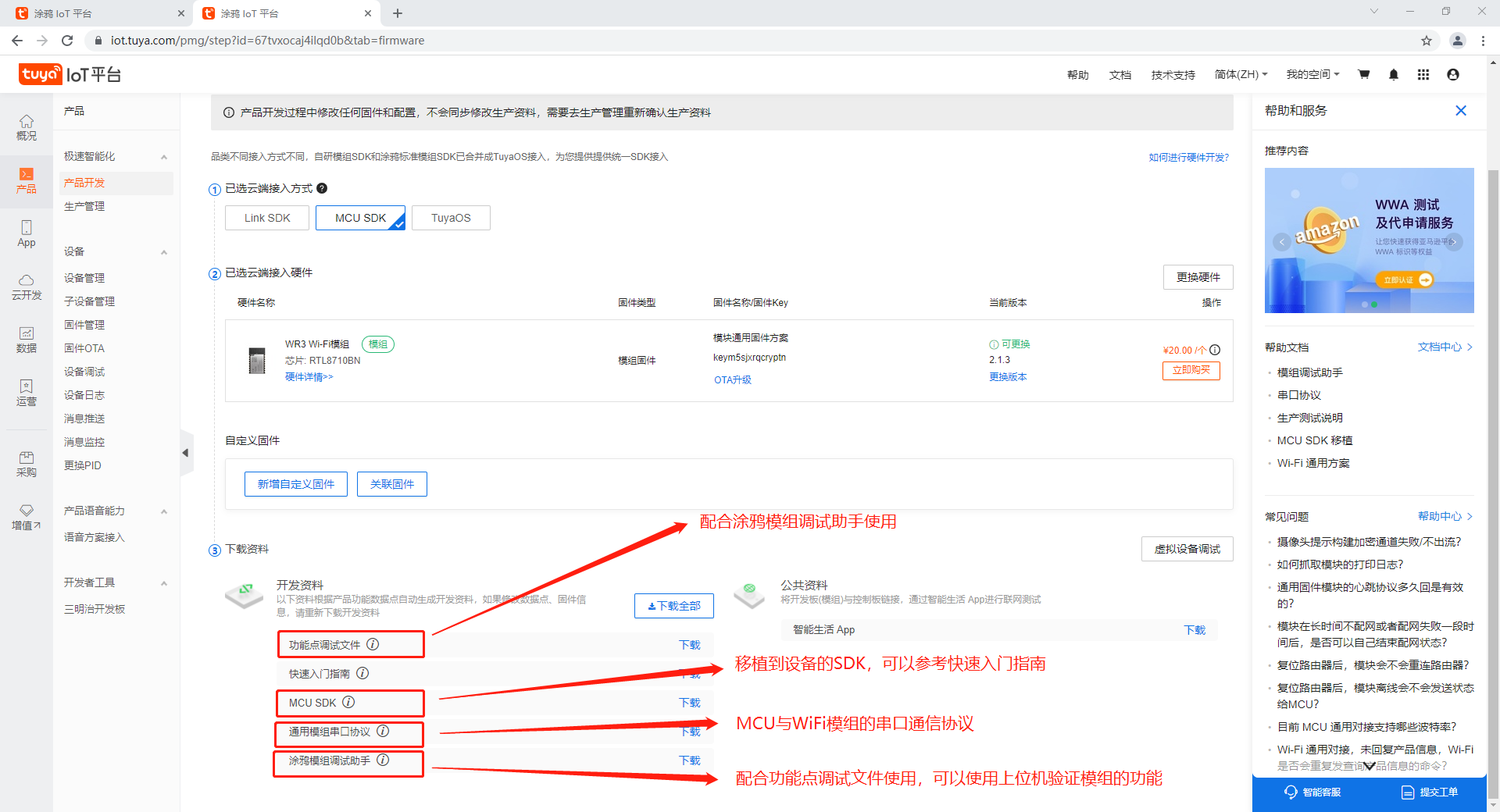1500x812 pixels.
Task: Open the user account avatar icon
Action: pos(1453,75)
